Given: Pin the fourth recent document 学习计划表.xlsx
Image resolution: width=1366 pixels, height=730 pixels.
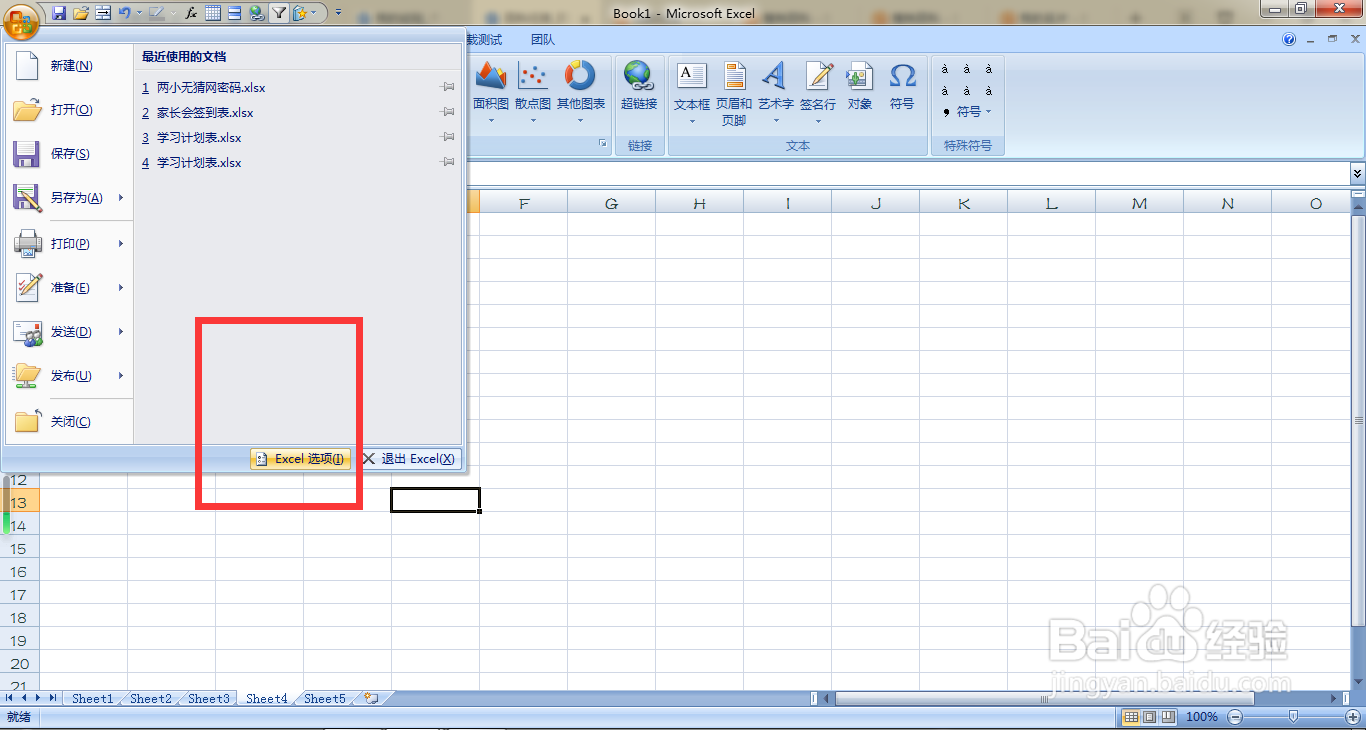Looking at the screenshot, I should pyautogui.click(x=448, y=163).
